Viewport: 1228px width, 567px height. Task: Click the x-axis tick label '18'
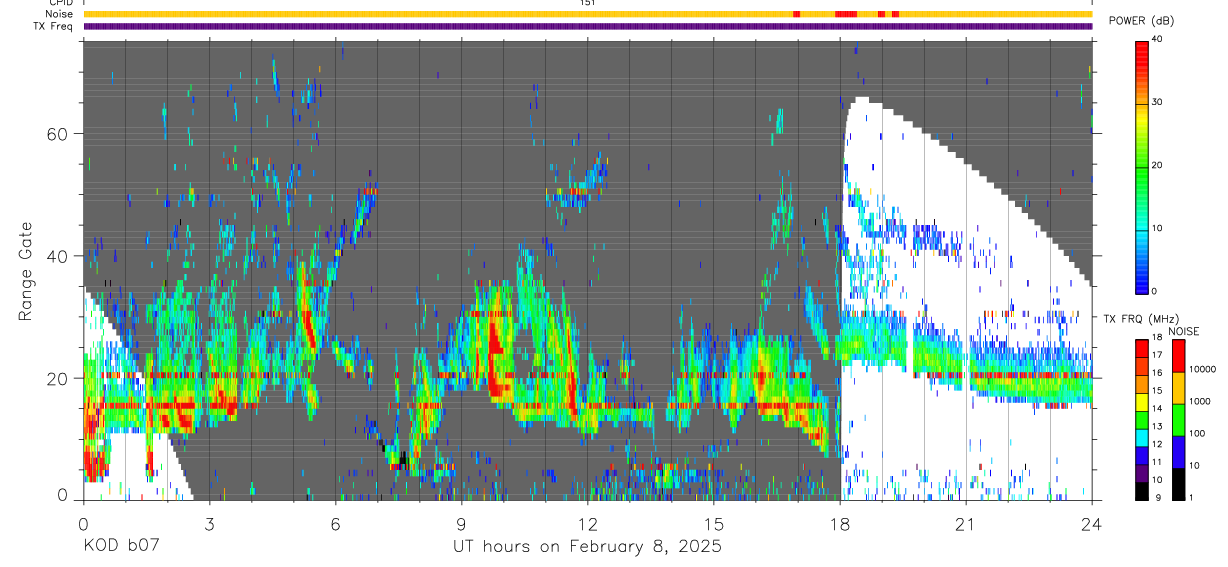[840, 524]
